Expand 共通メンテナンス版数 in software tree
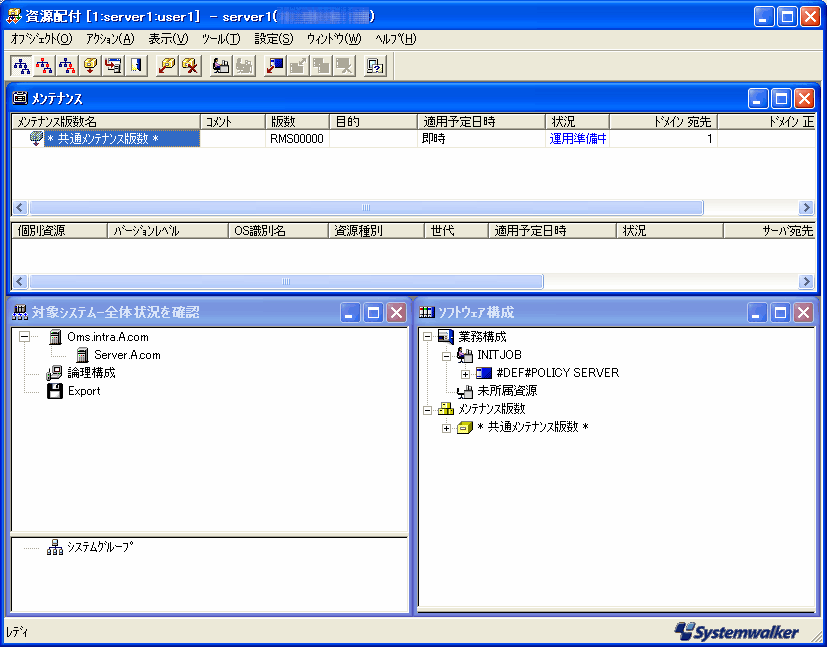Screen dimensions: 827x647 pos(447,428)
